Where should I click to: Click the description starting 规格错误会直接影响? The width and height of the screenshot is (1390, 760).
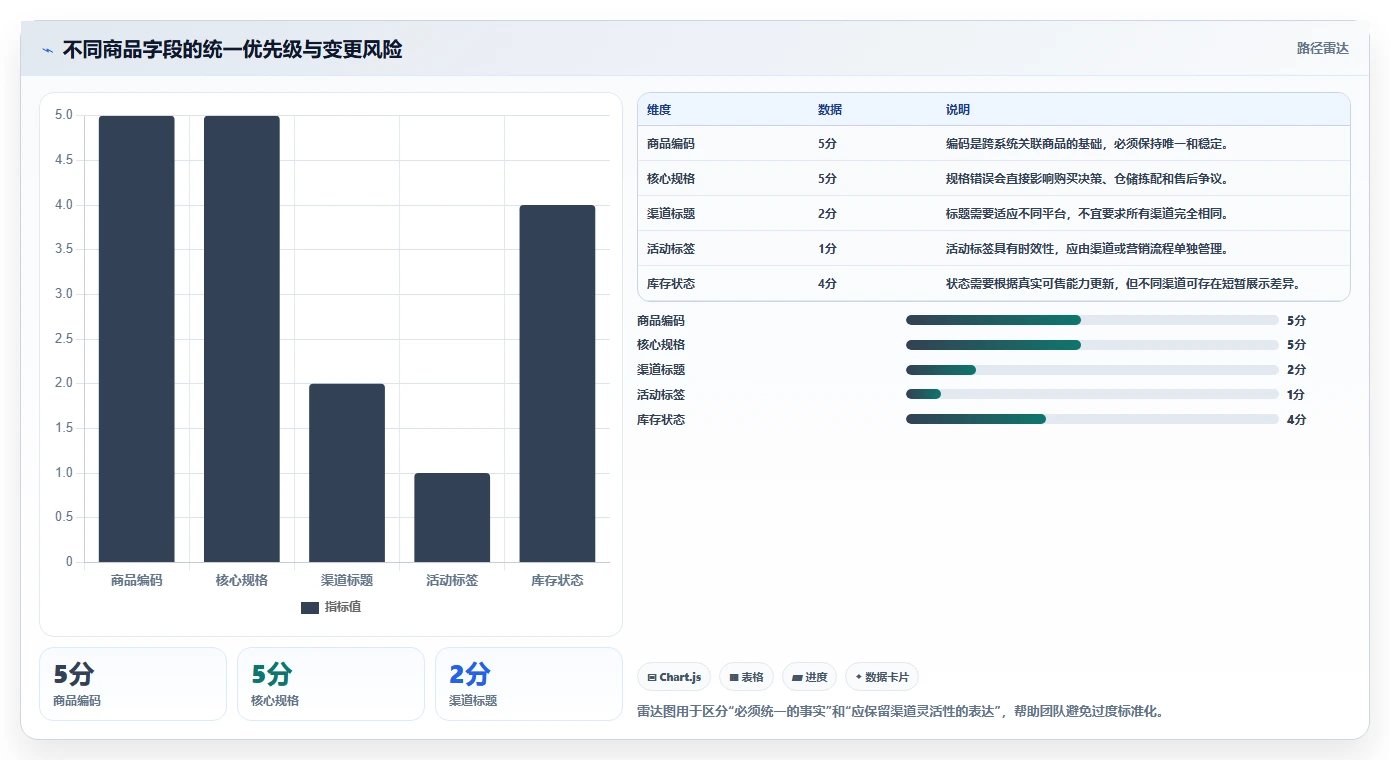click(x=1087, y=179)
